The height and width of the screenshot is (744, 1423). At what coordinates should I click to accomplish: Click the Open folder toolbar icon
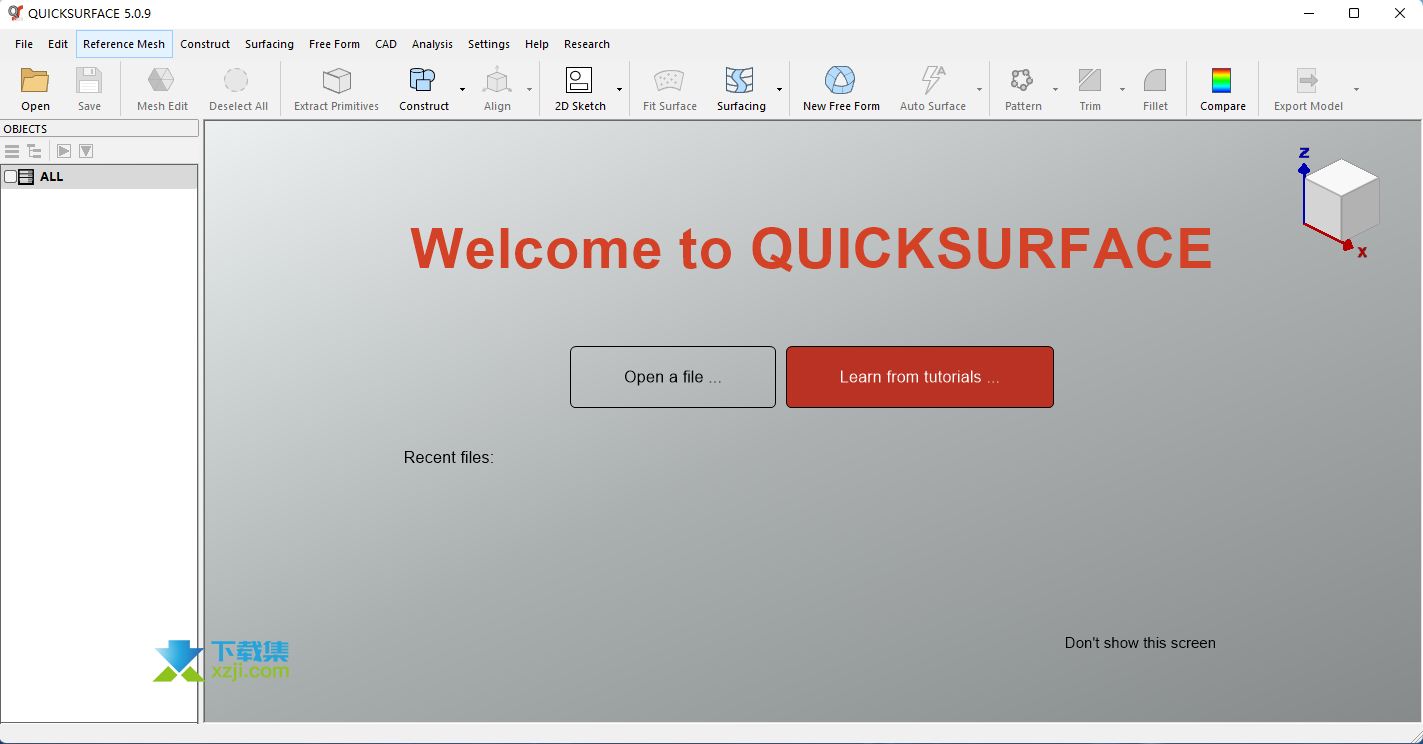(x=35, y=81)
